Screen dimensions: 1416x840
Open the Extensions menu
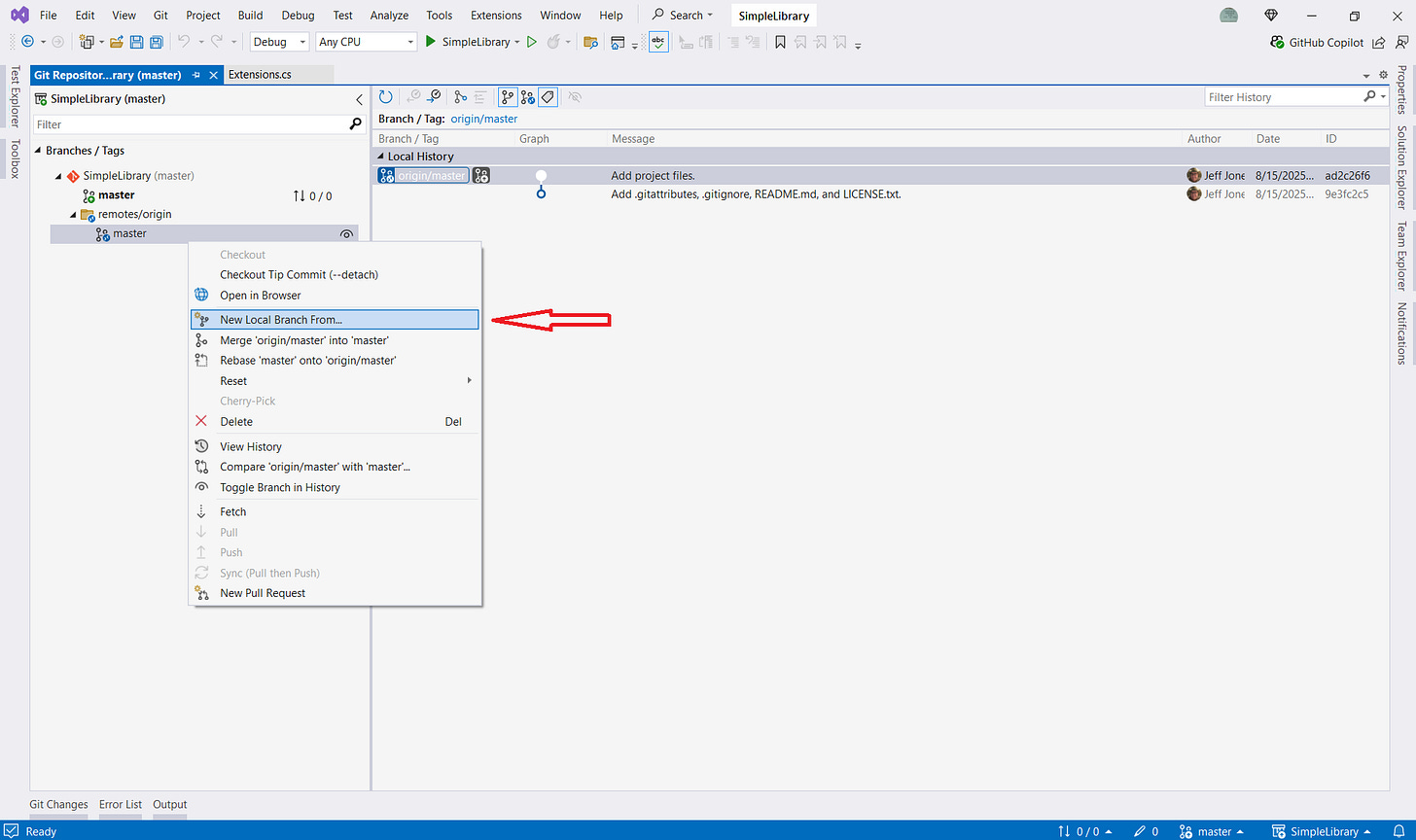pyautogui.click(x=496, y=16)
